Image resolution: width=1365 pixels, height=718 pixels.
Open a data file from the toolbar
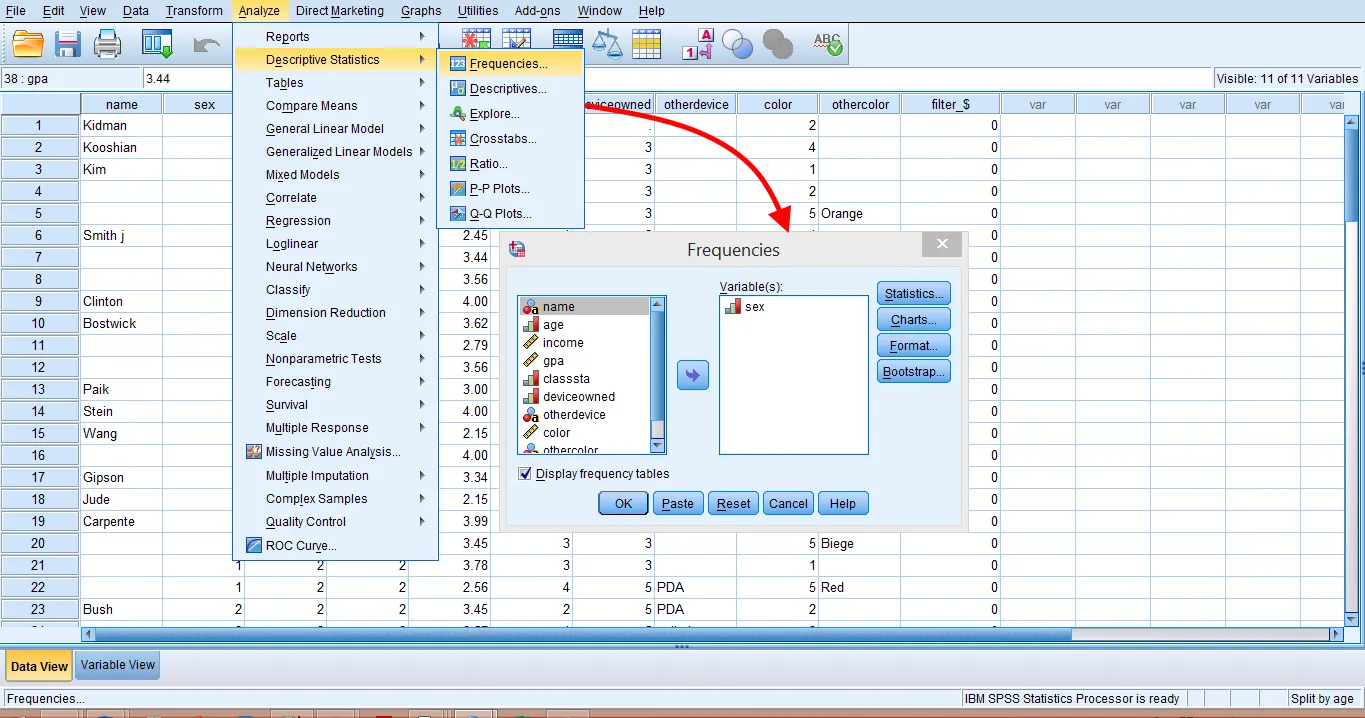point(27,43)
